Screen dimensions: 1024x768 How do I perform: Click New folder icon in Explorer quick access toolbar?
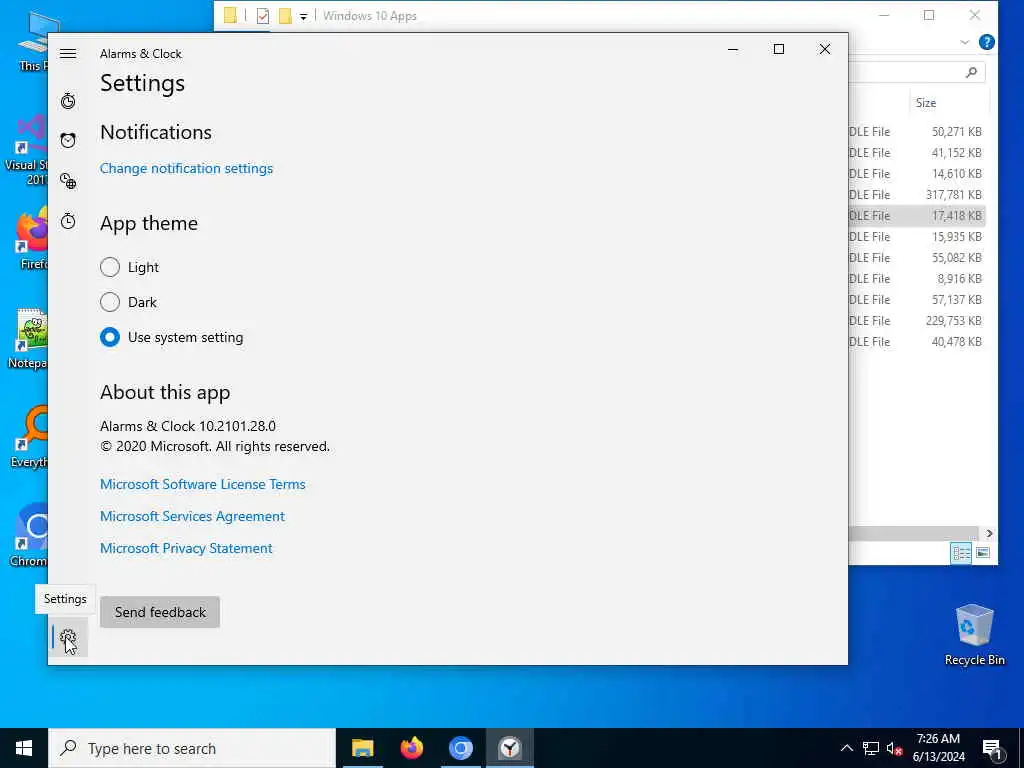(285, 16)
